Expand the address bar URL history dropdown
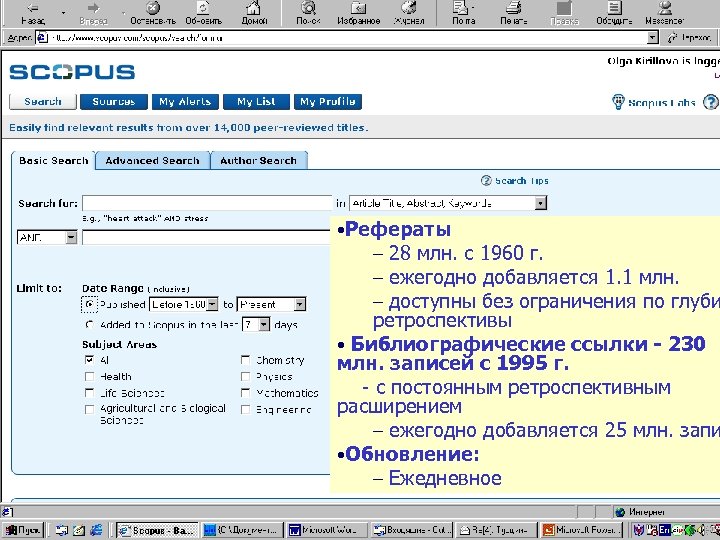This screenshot has width=720, height=540. (x=652, y=38)
